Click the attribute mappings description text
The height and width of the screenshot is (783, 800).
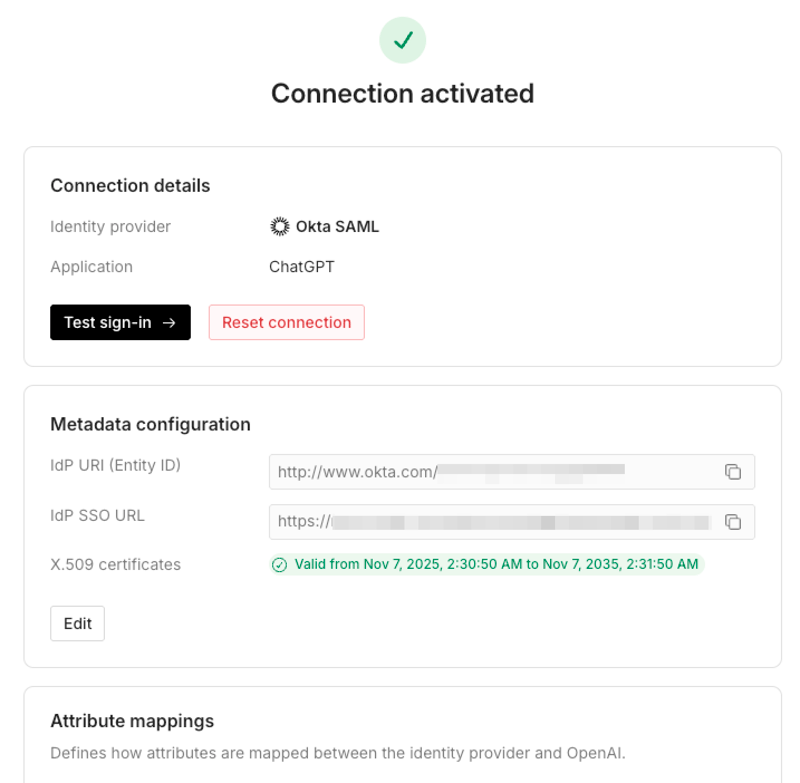tap(337, 753)
